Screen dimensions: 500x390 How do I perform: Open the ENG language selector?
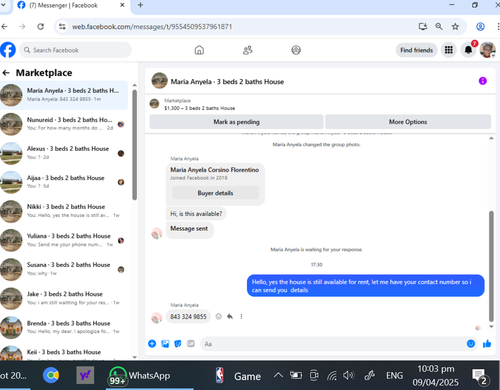point(394,376)
